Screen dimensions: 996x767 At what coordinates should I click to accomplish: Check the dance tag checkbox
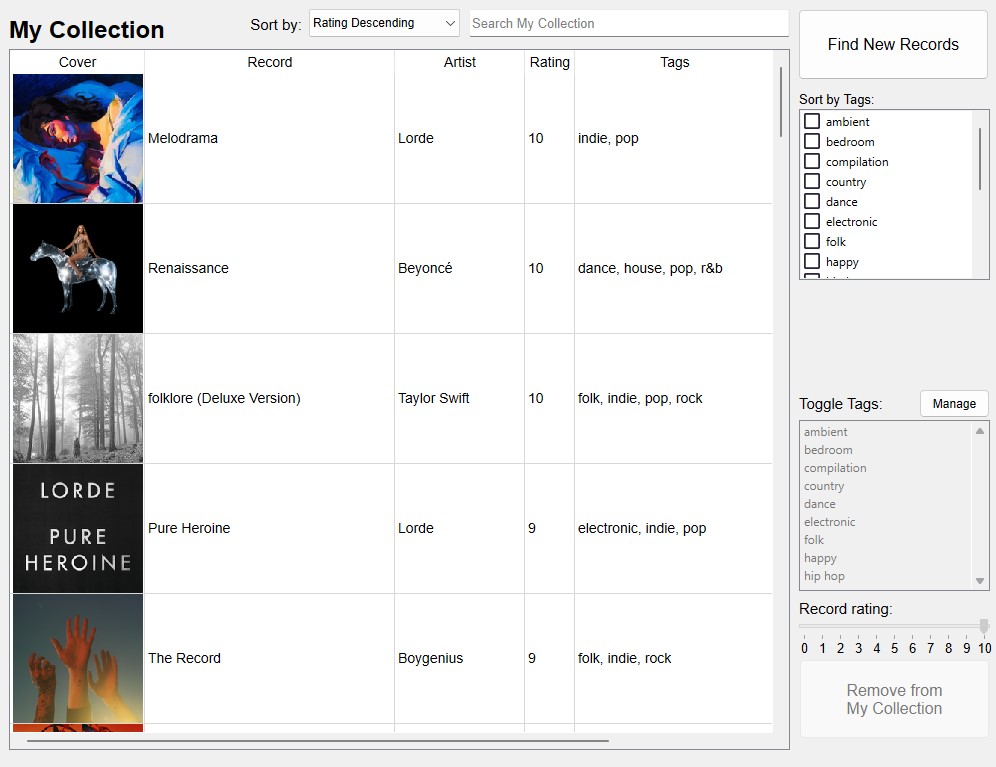click(812, 201)
